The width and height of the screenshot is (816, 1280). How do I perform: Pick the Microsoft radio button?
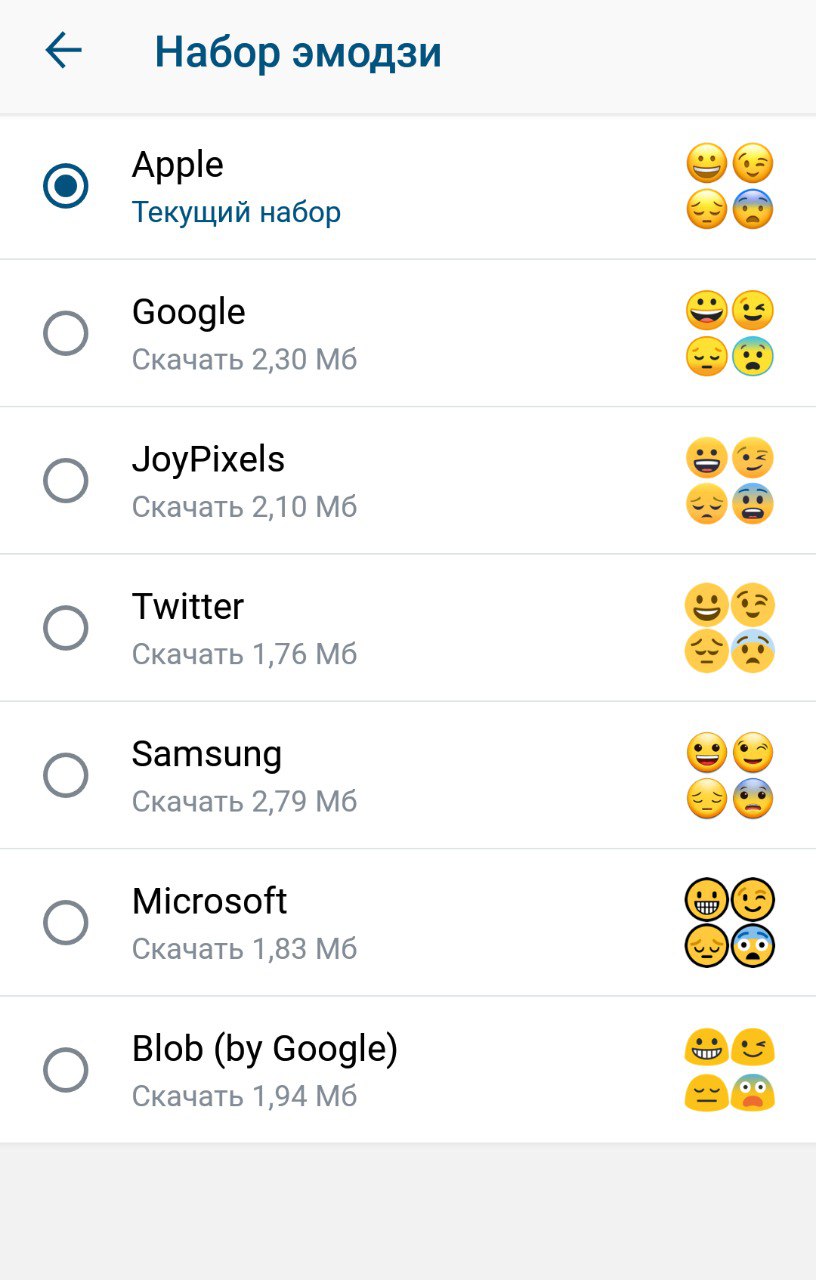(x=66, y=922)
